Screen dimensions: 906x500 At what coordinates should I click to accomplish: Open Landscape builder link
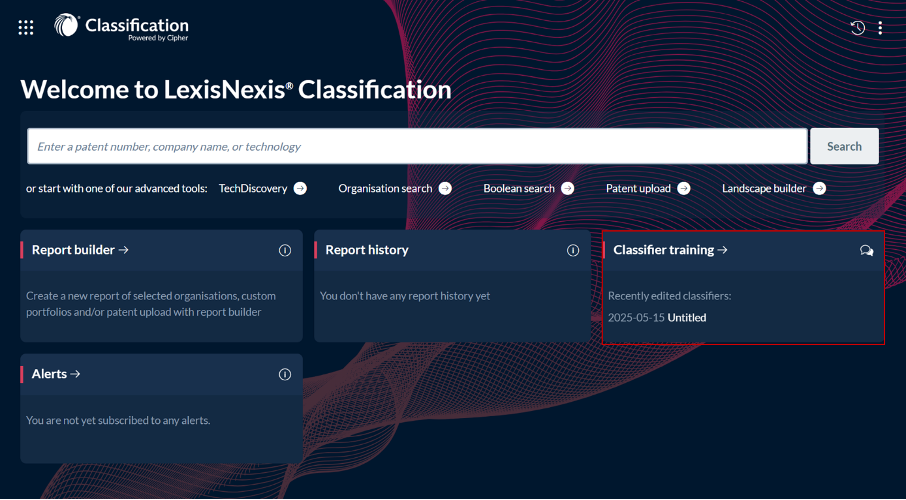coord(764,188)
